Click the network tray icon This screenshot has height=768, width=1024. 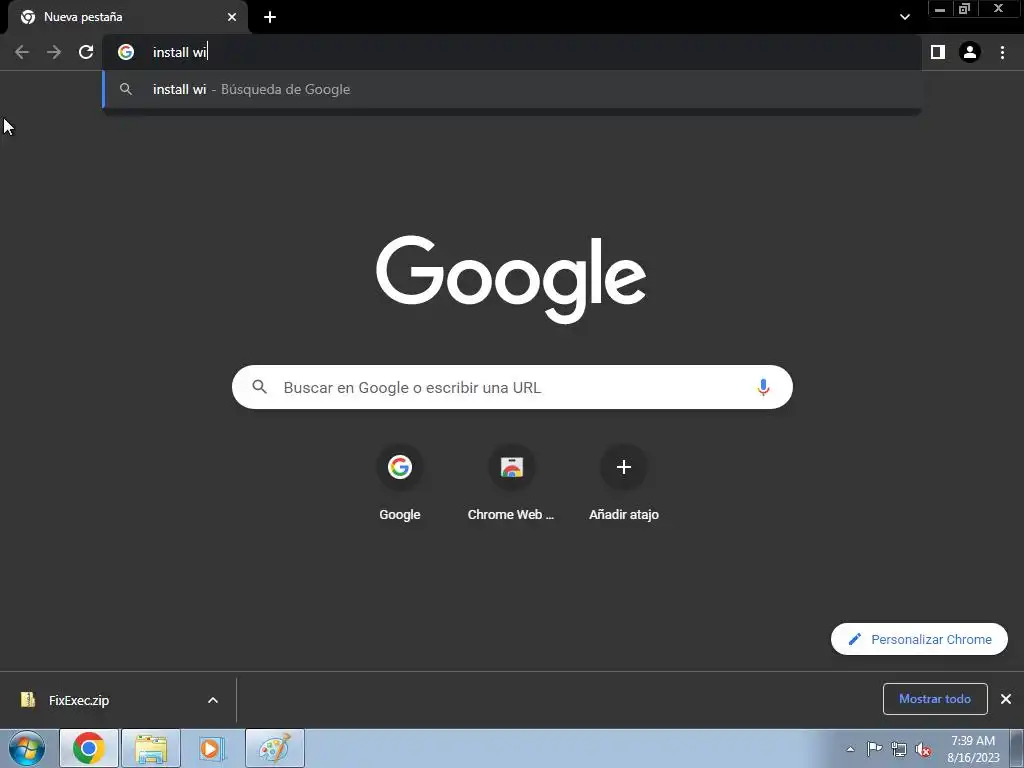(x=899, y=749)
